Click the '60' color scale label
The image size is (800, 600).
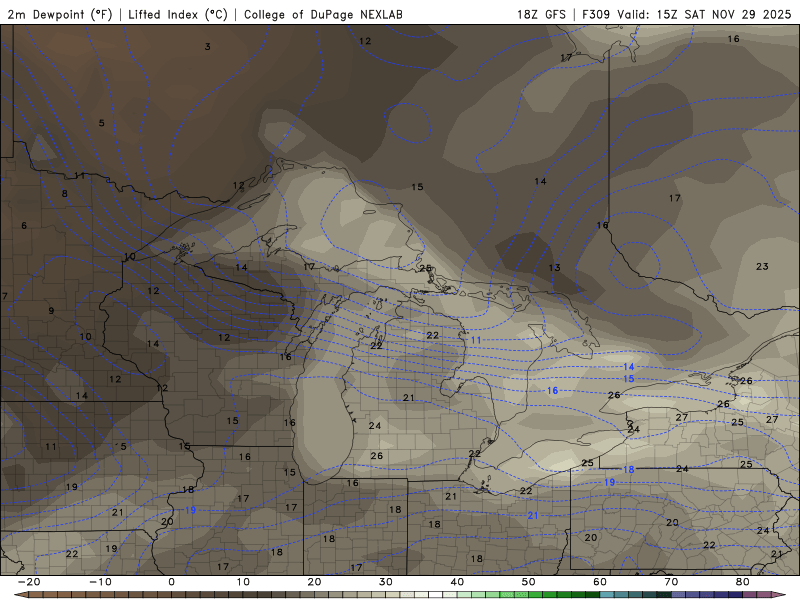pyautogui.click(x=600, y=582)
